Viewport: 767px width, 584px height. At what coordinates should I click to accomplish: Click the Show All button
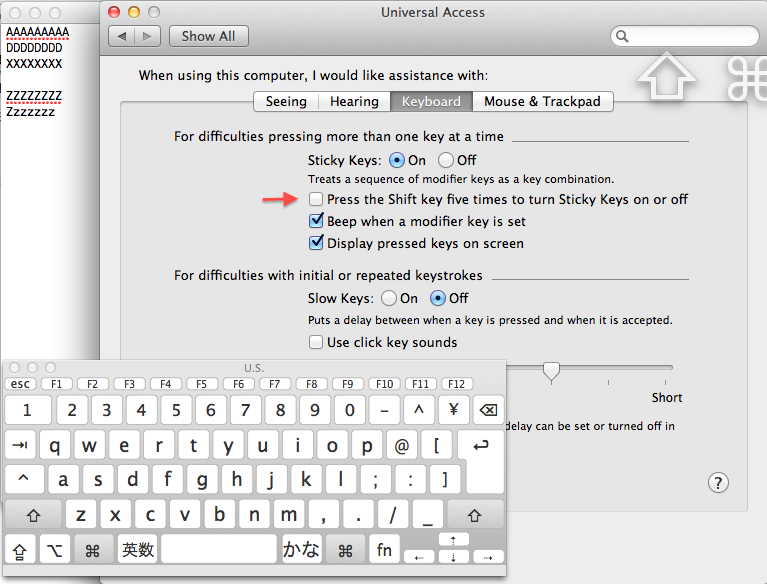209,36
